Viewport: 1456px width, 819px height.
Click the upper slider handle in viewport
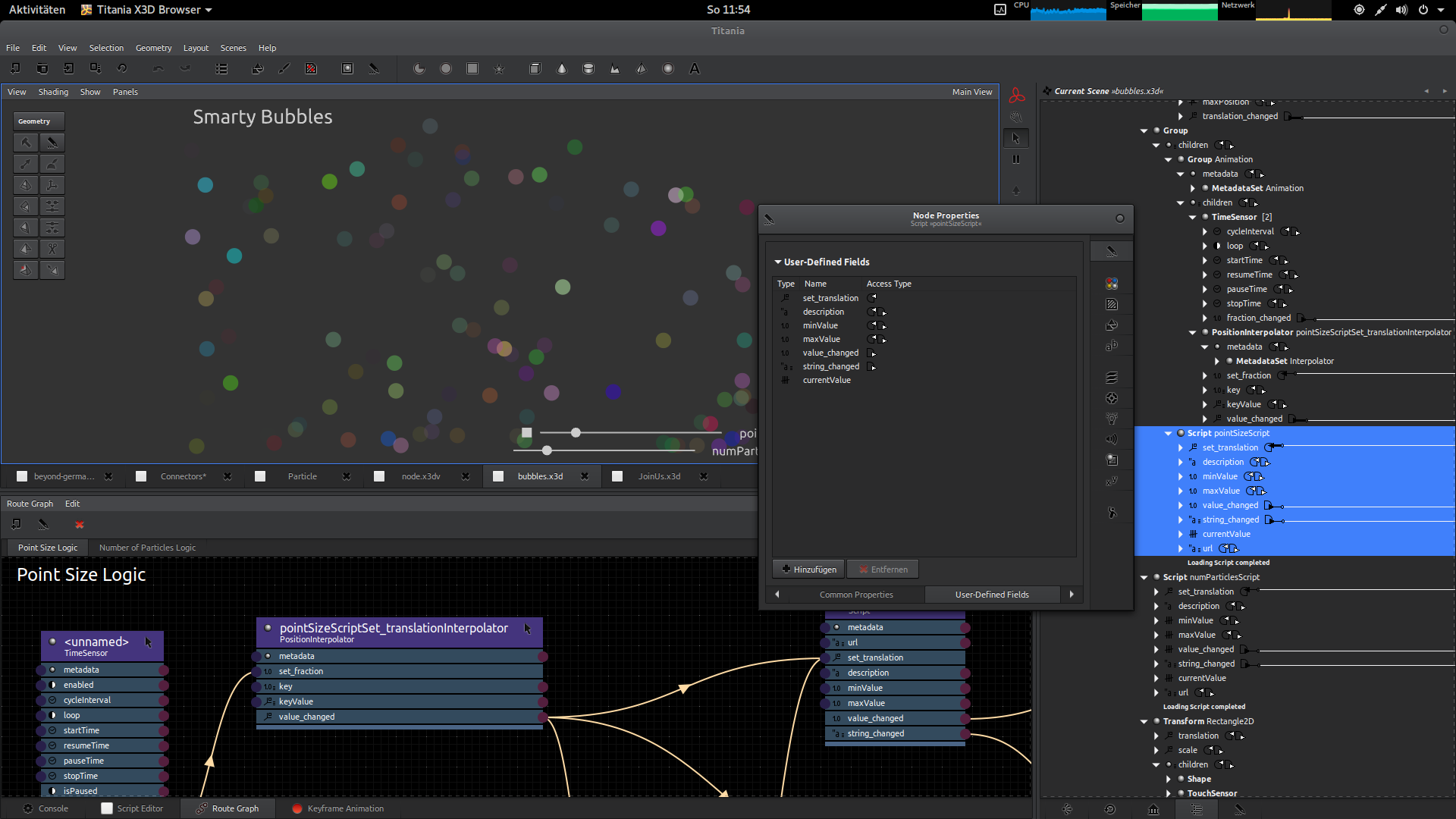click(576, 432)
